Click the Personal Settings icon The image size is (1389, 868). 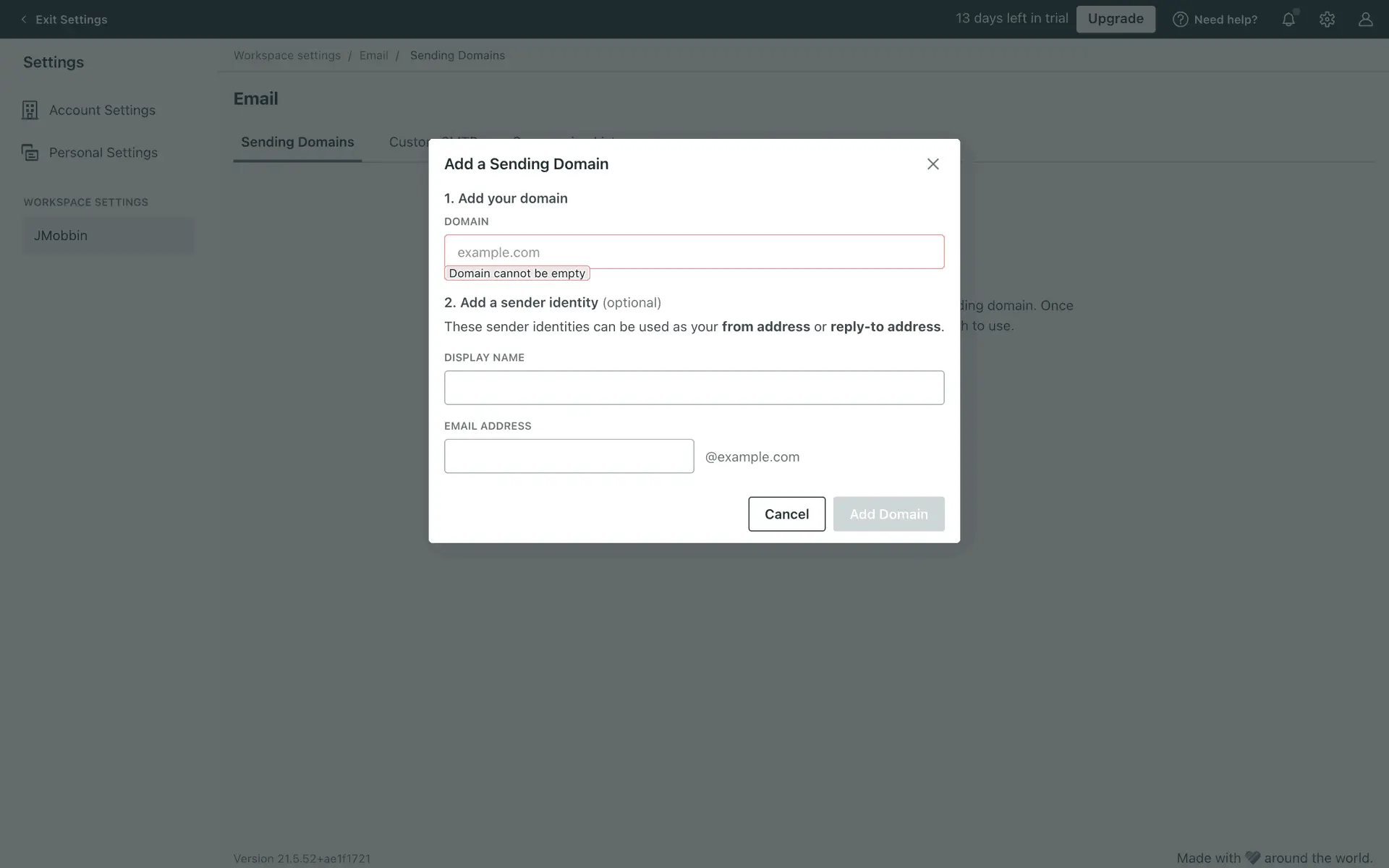(30, 153)
